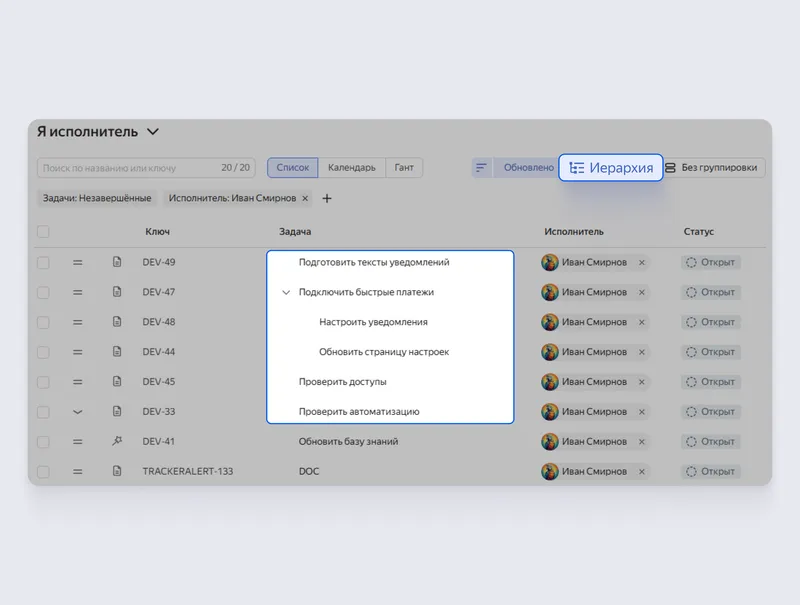Image resolution: width=800 pixels, height=605 pixels.
Task: Click the priority icon in DEV-47 row
Action: point(78,292)
